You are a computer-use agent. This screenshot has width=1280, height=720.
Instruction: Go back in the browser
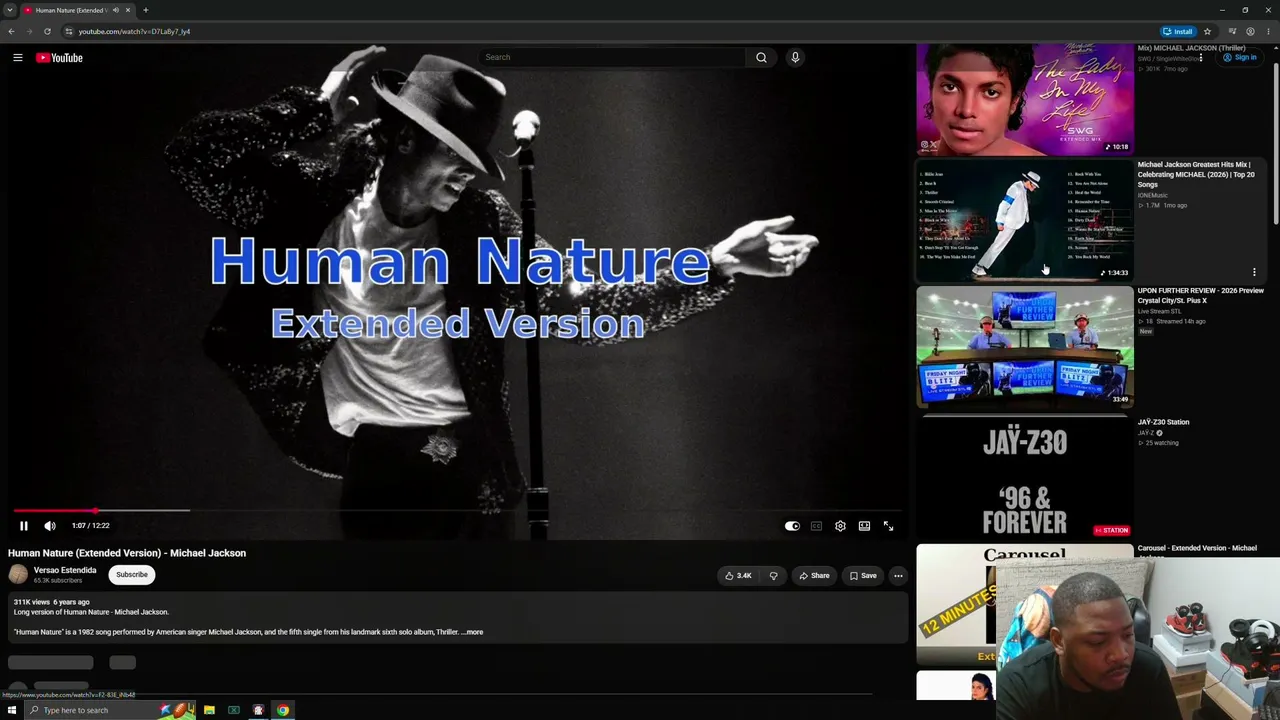tap(11, 31)
